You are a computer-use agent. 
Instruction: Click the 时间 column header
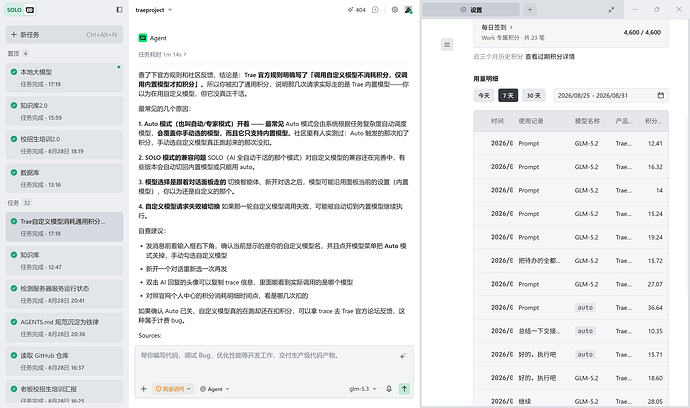[497, 121]
